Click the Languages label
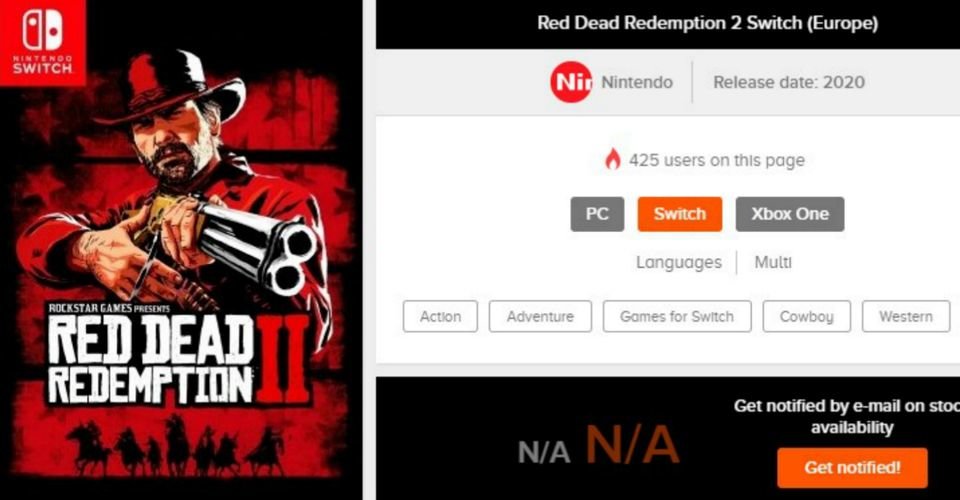 (x=679, y=263)
